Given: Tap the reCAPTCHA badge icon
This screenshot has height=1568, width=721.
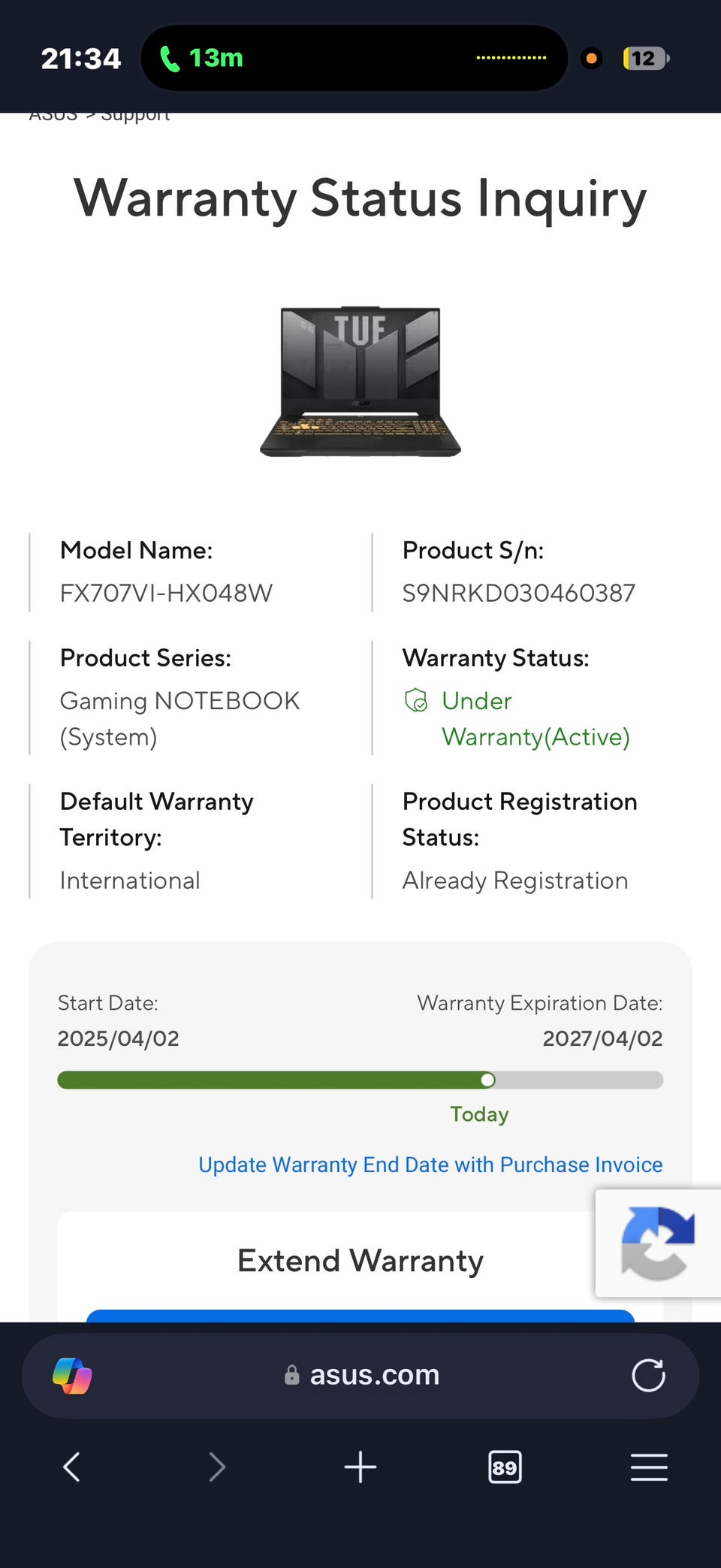Looking at the screenshot, I should tap(658, 1243).
